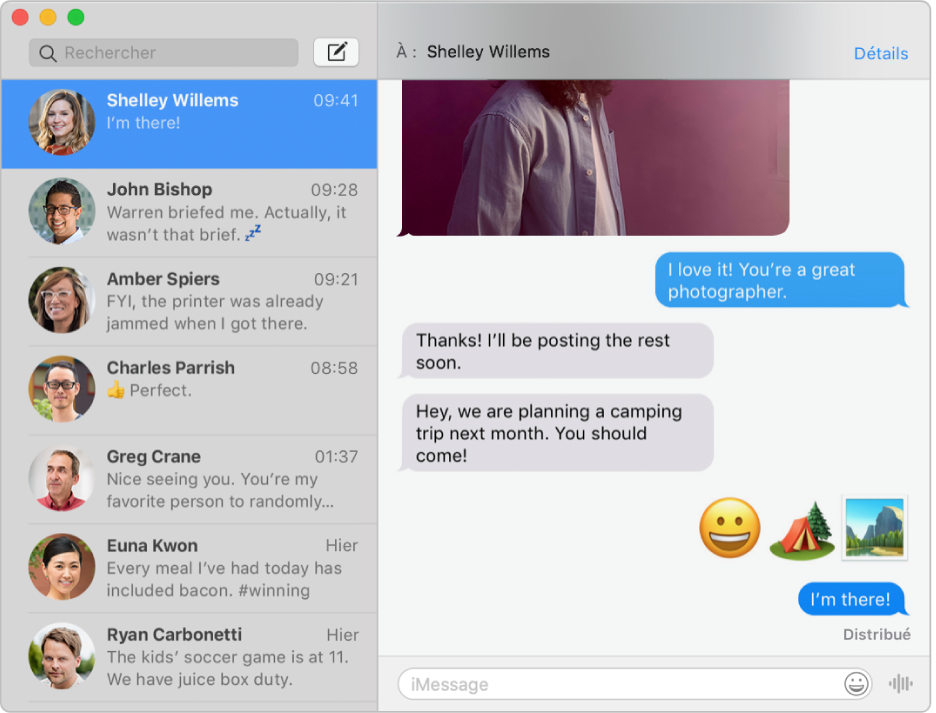Click the 01:37 timestamp on Greg Crane
The image size is (936, 713).
click(336, 457)
